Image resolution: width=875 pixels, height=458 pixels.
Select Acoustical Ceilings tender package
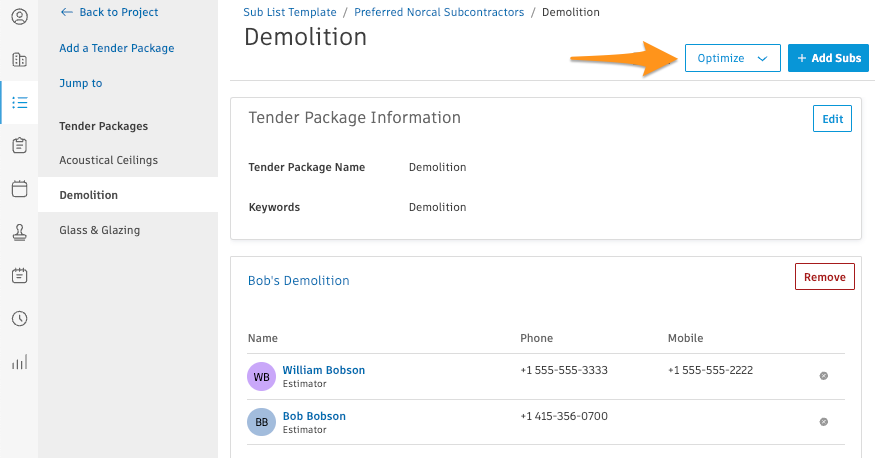click(x=108, y=160)
